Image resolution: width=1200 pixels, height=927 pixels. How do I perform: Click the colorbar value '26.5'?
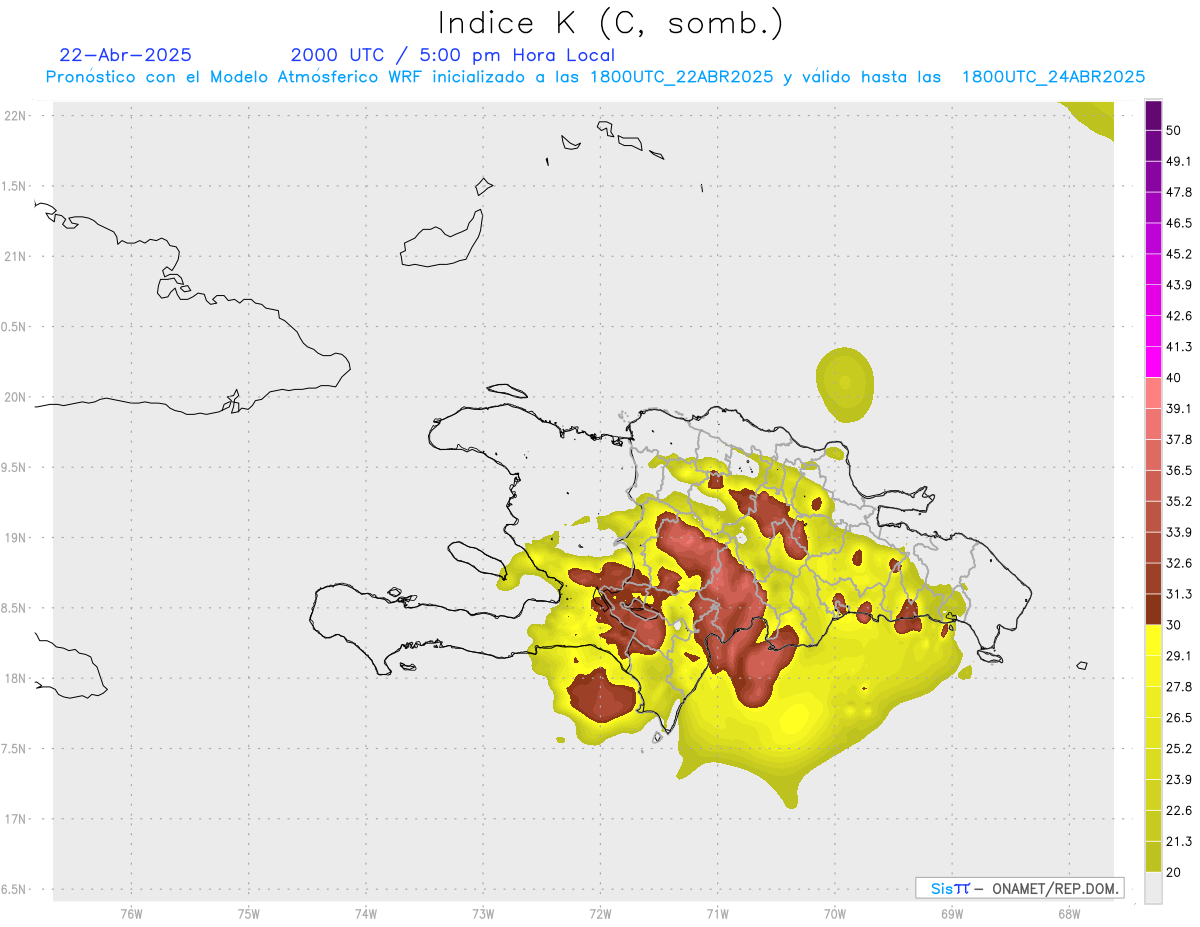(1179, 717)
